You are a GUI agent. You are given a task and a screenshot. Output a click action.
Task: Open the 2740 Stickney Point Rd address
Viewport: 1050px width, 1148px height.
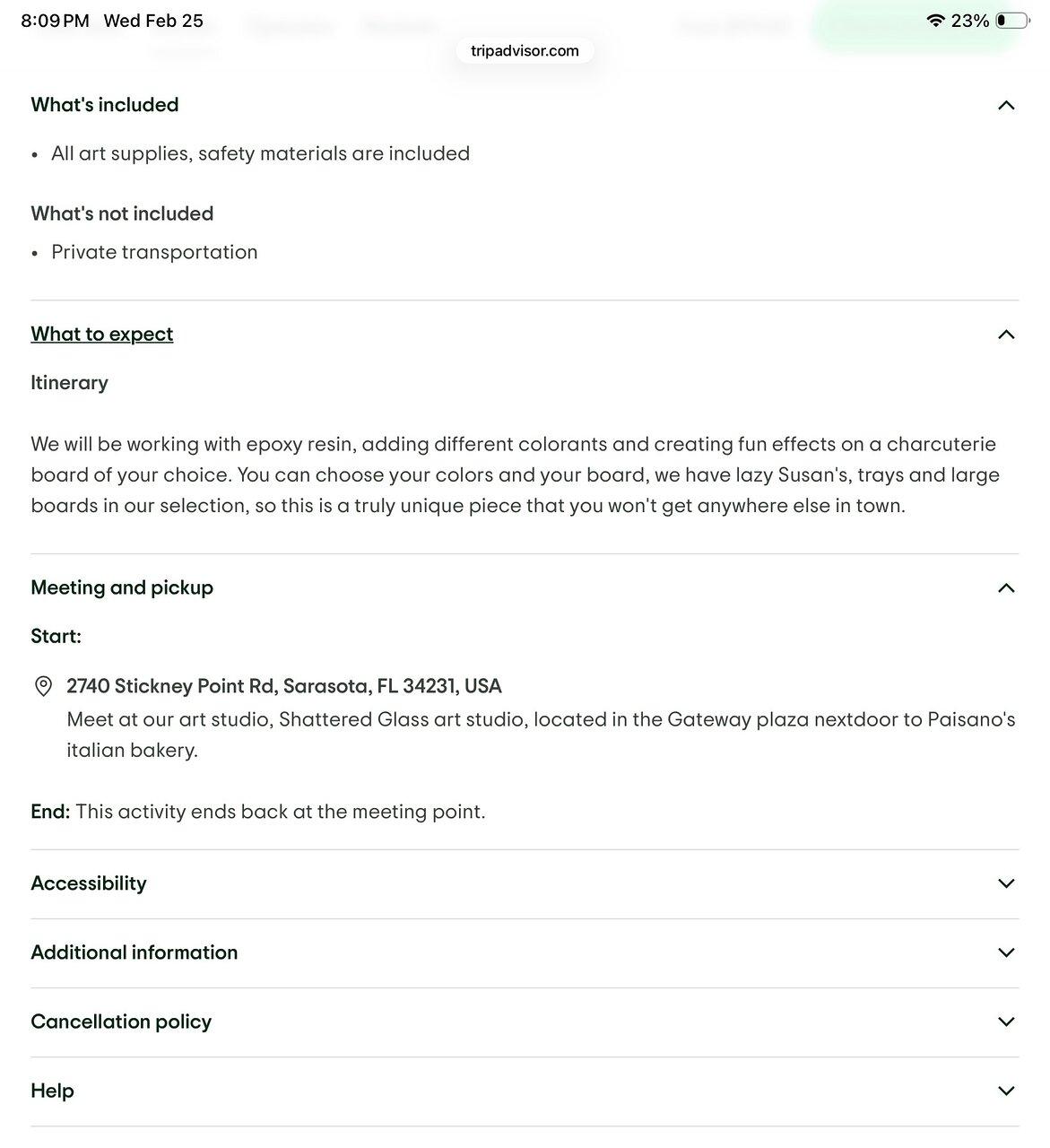[284, 686]
